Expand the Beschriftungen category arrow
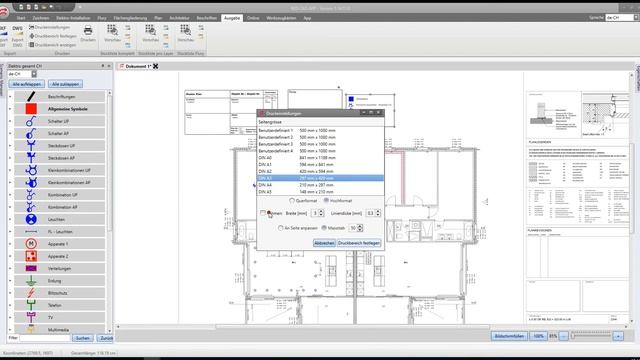640x360 pixels. click(10, 97)
